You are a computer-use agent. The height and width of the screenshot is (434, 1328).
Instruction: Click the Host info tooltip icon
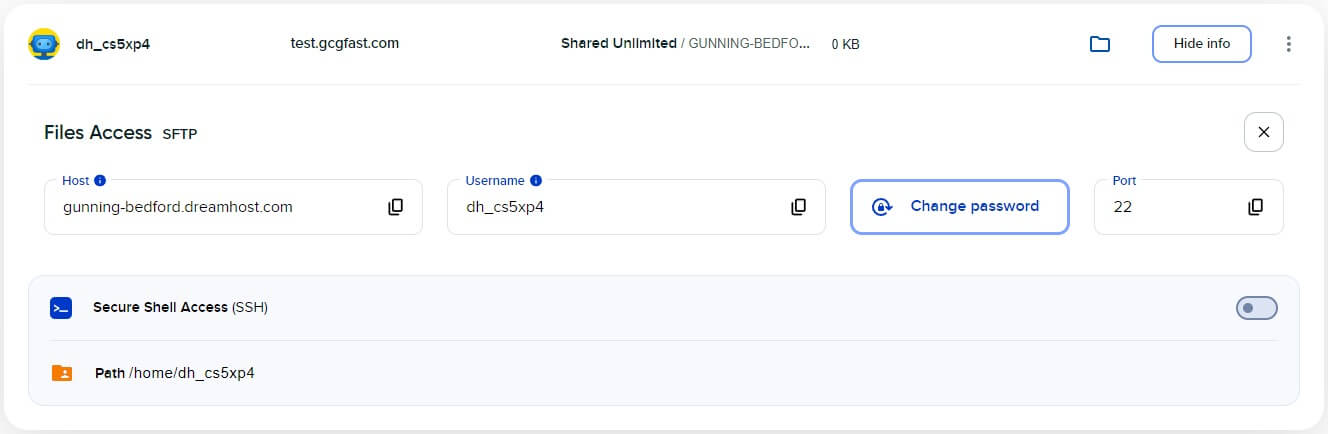[x=100, y=181]
